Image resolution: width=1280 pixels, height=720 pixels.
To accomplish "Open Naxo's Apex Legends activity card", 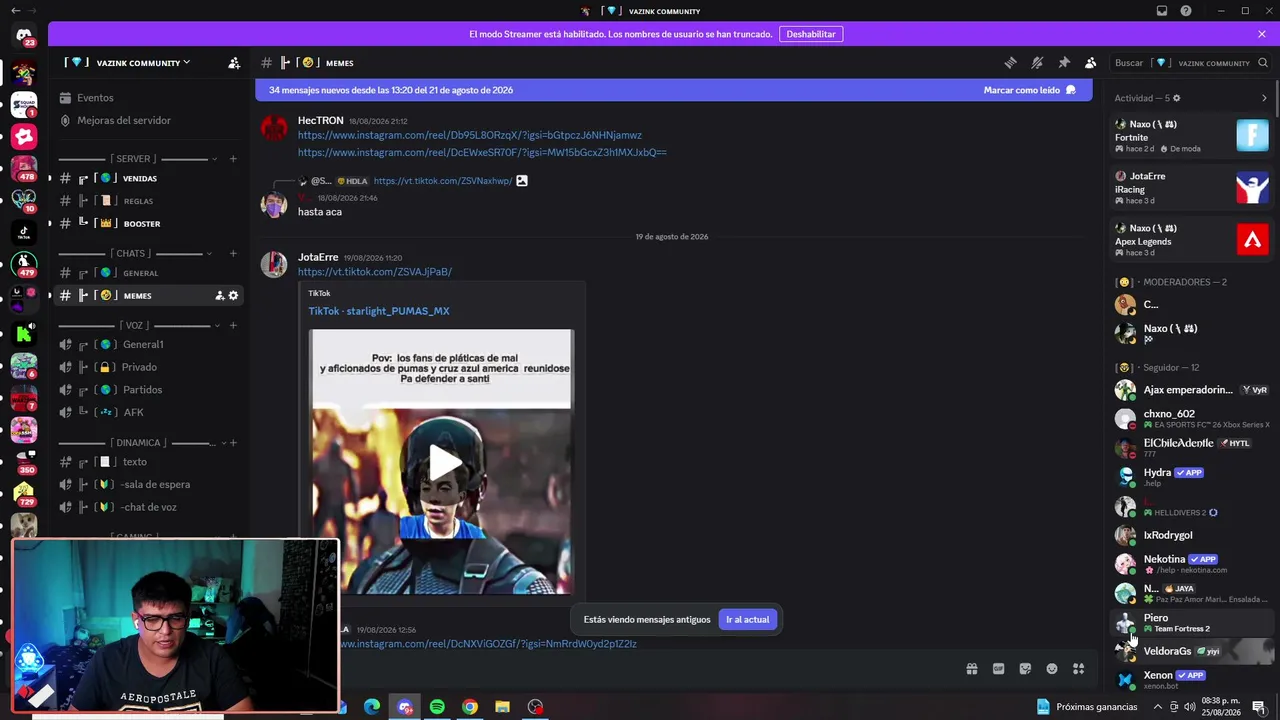I will (1191, 240).
